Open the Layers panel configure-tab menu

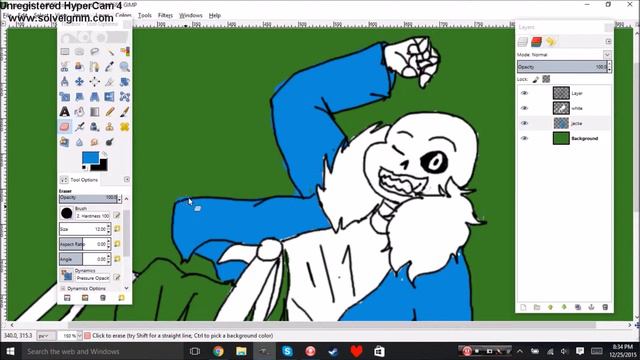click(608, 42)
